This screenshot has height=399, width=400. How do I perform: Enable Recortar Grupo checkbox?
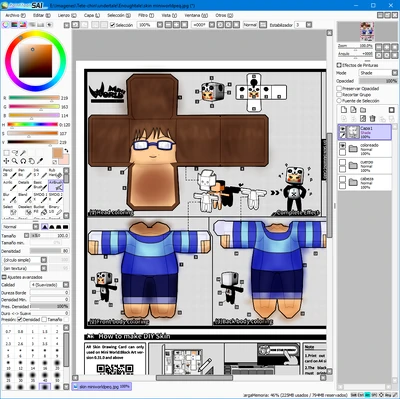click(339, 95)
